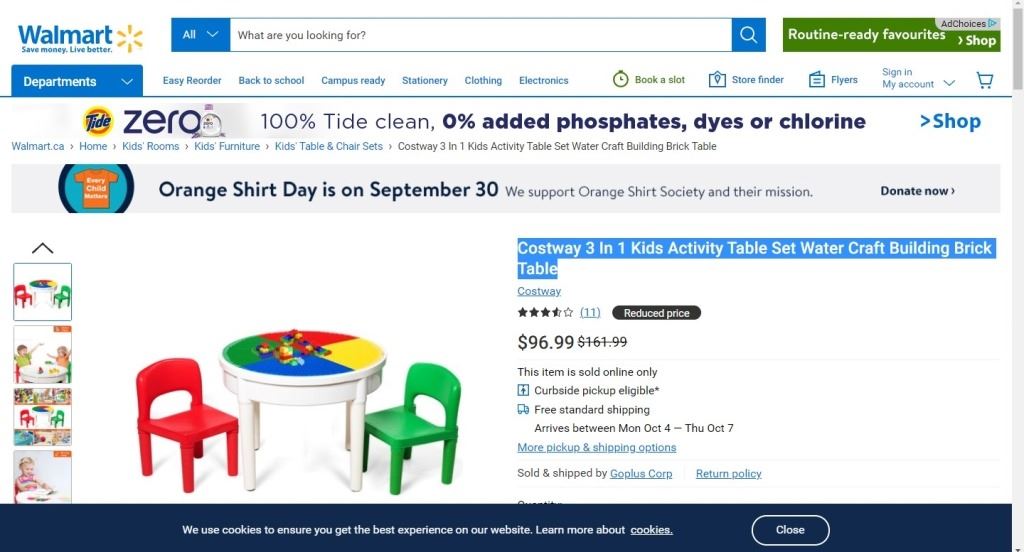Open the shopping cart icon
Screen dimensions: 1024x552
[984, 80]
